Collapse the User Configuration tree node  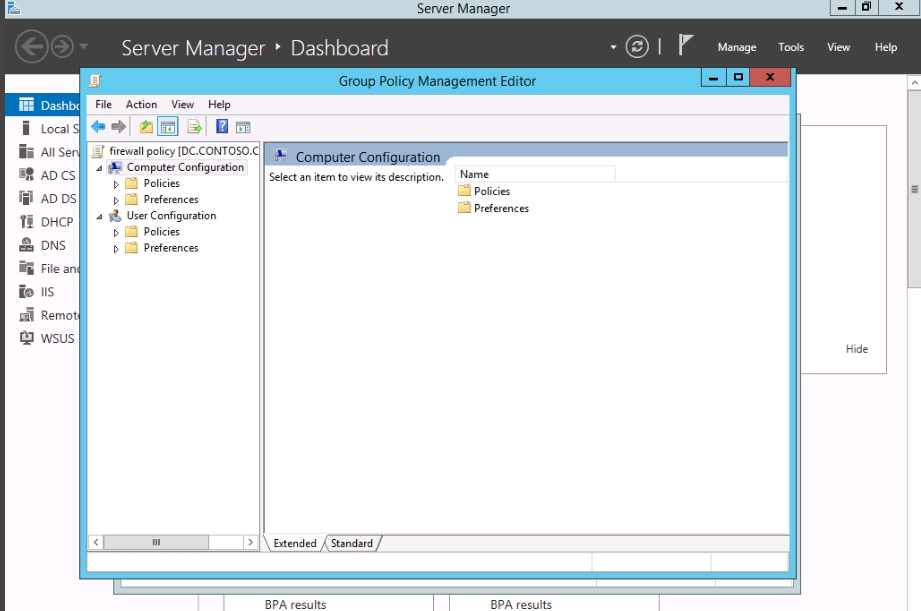click(x=99, y=216)
